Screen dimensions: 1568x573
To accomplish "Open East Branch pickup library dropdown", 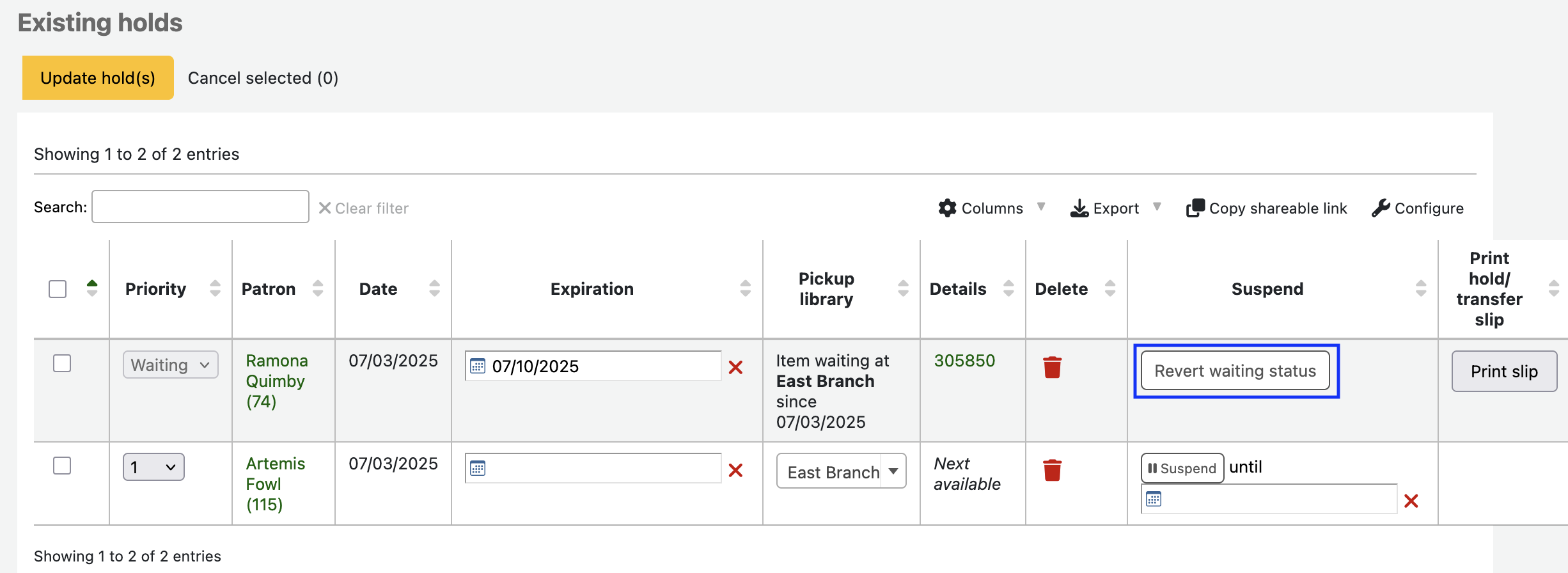I will 841,471.
